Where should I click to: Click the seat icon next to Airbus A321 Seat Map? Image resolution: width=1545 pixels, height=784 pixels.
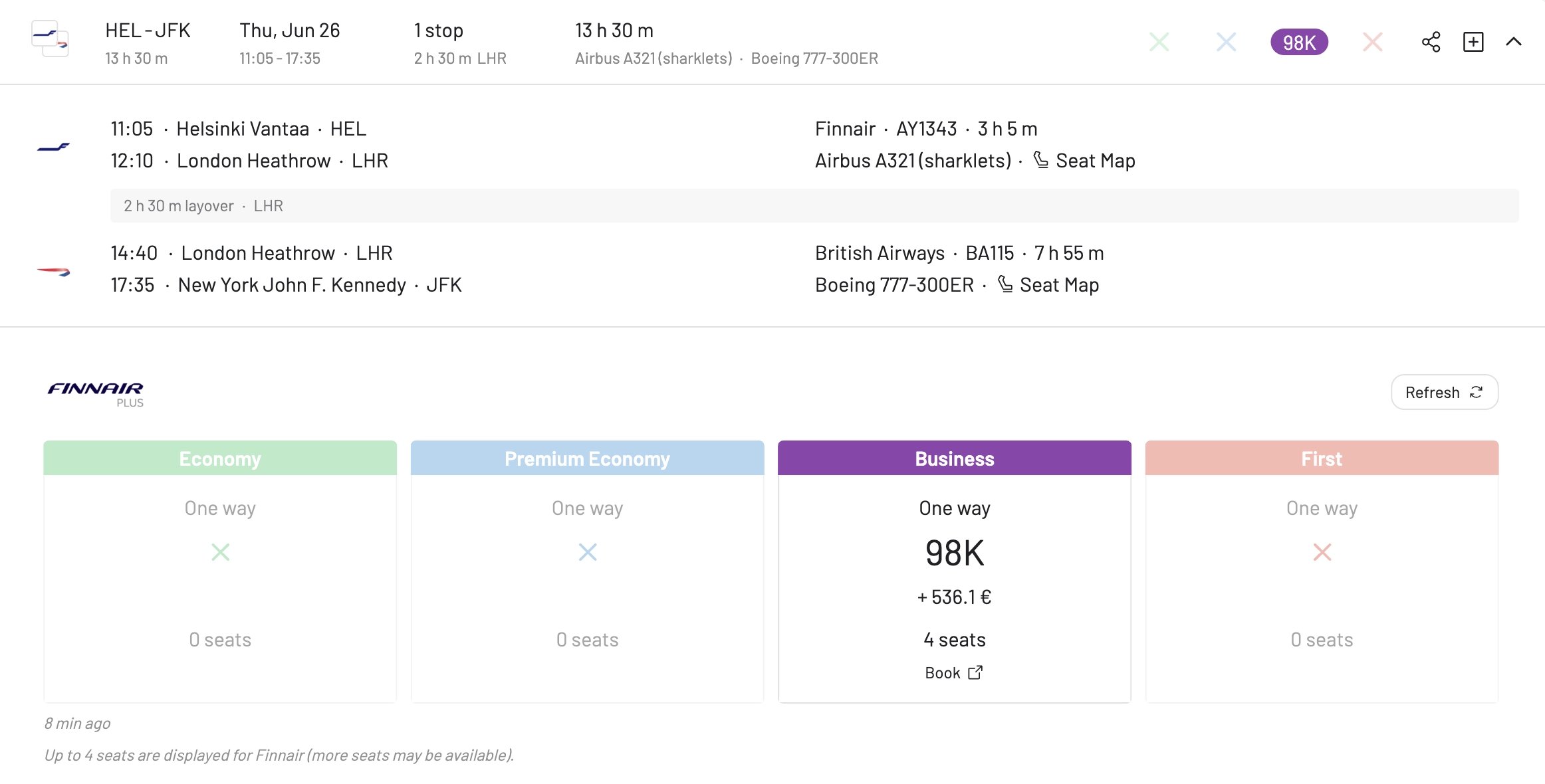click(x=1040, y=160)
